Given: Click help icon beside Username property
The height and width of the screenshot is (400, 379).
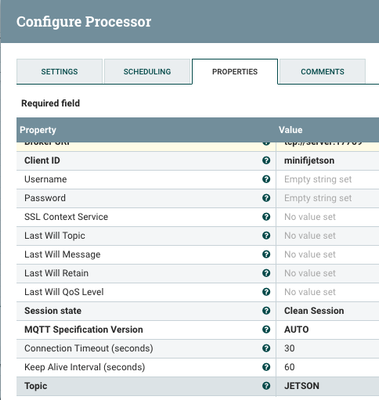Looking at the screenshot, I should tap(266, 179).
